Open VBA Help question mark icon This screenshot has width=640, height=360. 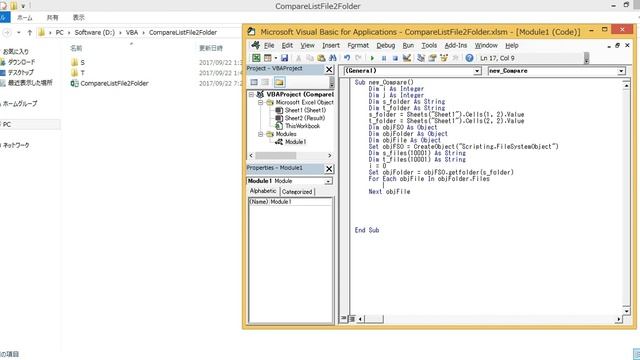469,58
